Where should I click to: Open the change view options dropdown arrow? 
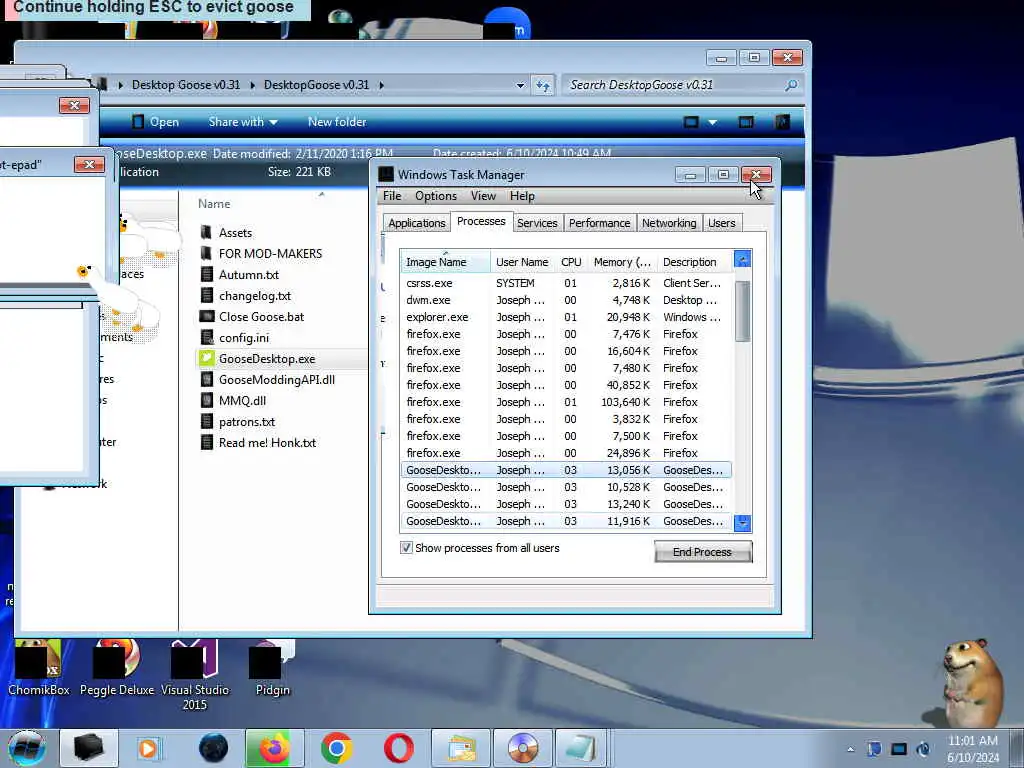pos(712,122)
